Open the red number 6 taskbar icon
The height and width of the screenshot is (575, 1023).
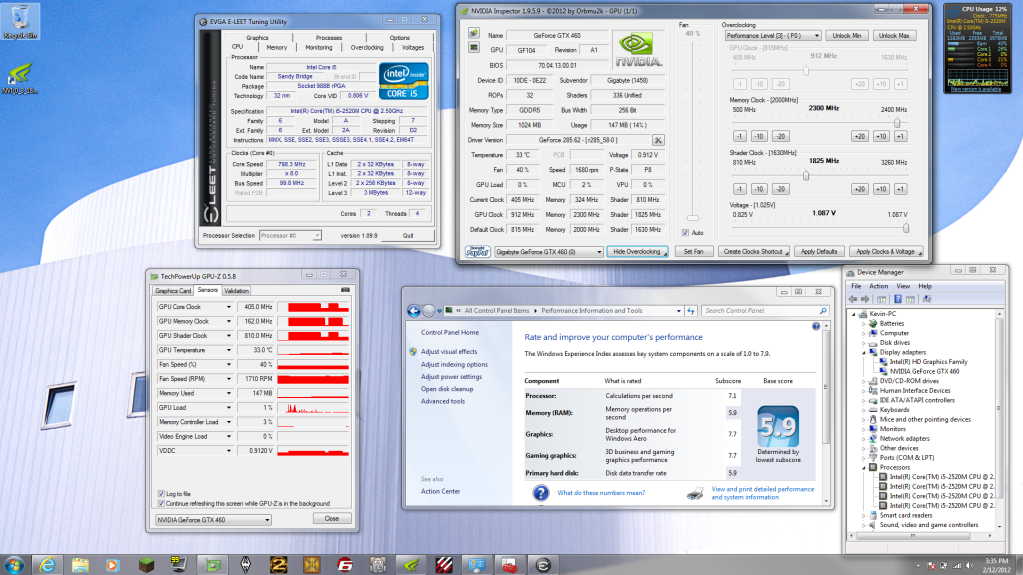(344, 565)
